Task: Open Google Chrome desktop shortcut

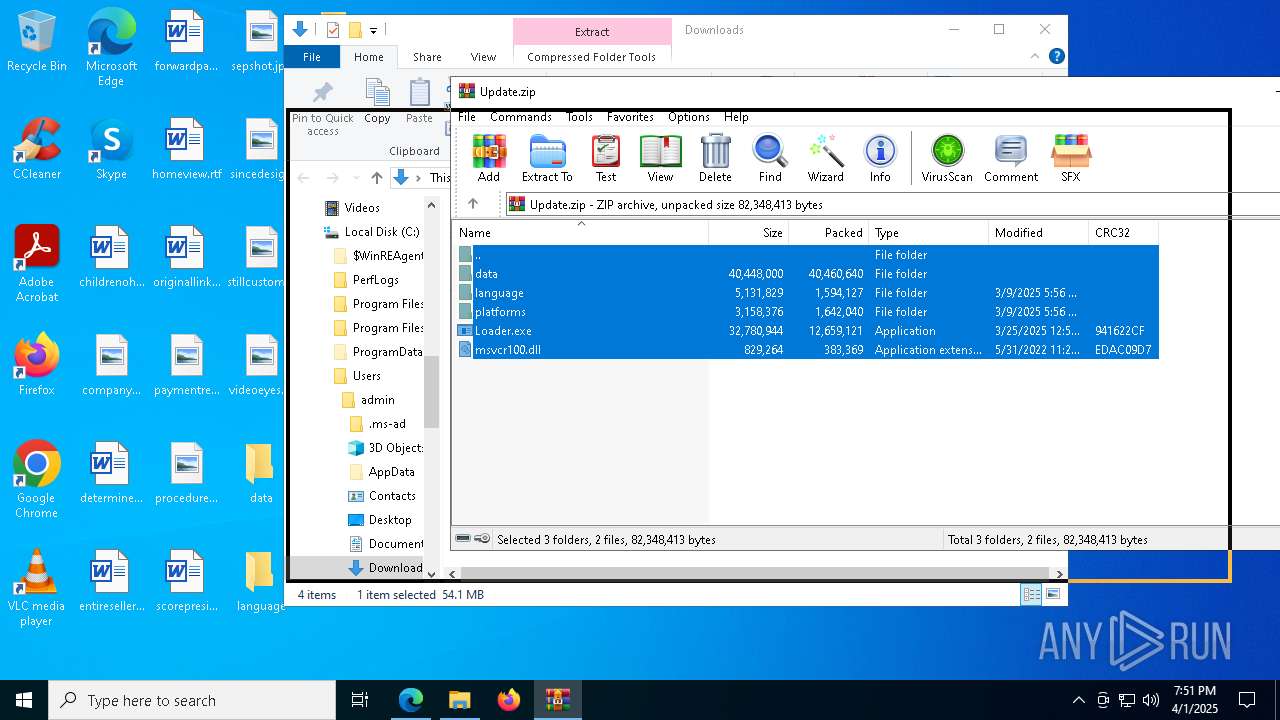Action: [x=37, y=480]
